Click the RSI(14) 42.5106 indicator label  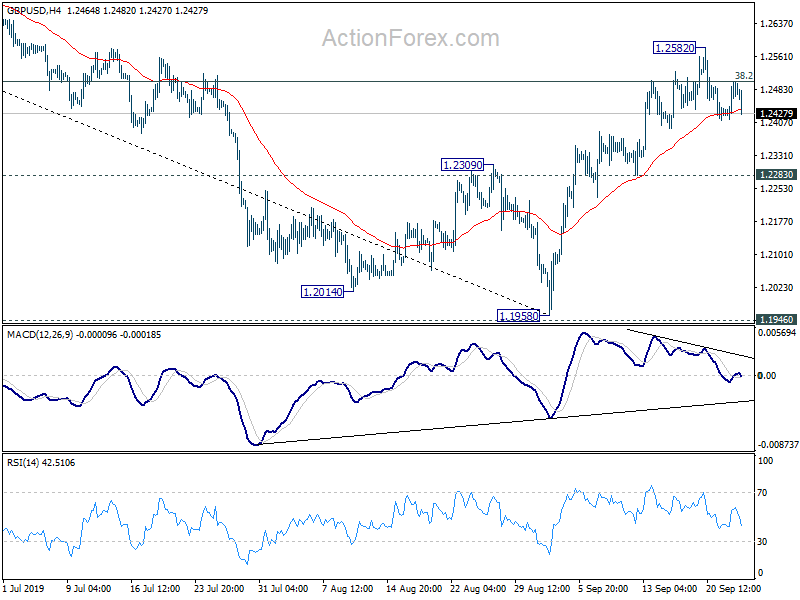point(41,463)
